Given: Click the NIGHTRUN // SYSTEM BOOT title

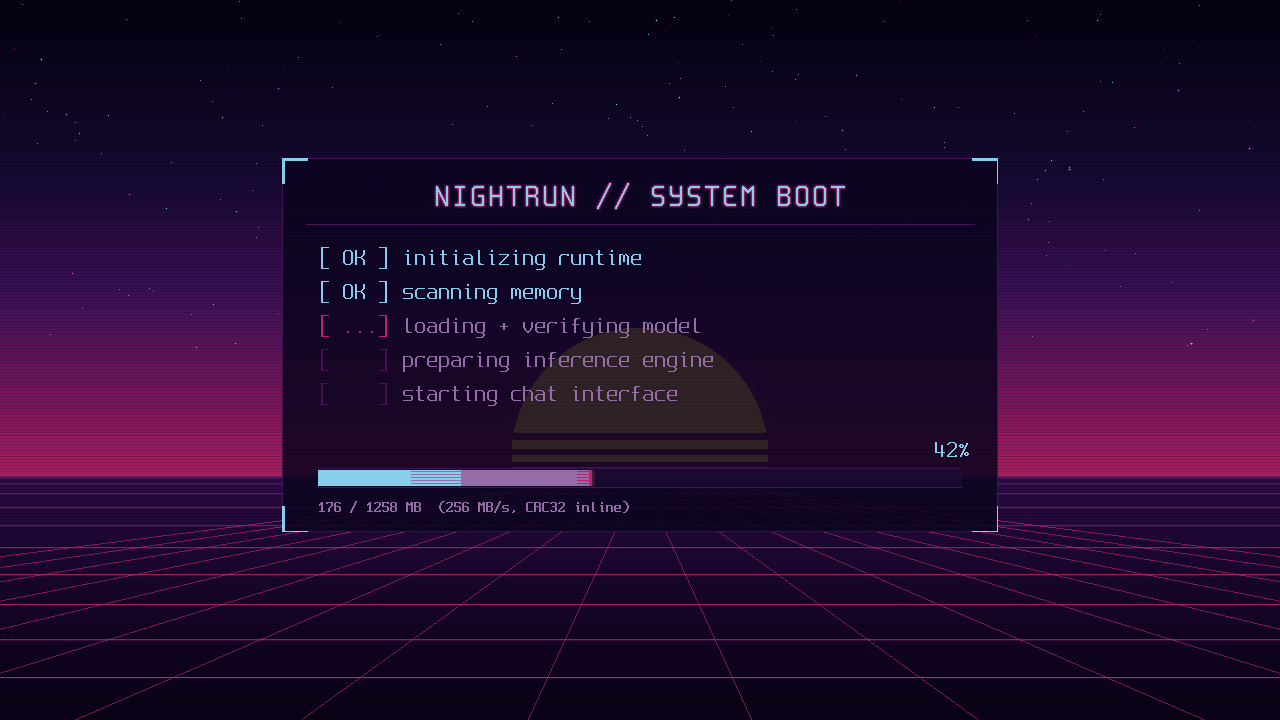Looking at the screenshot, I should click(640, 196).
